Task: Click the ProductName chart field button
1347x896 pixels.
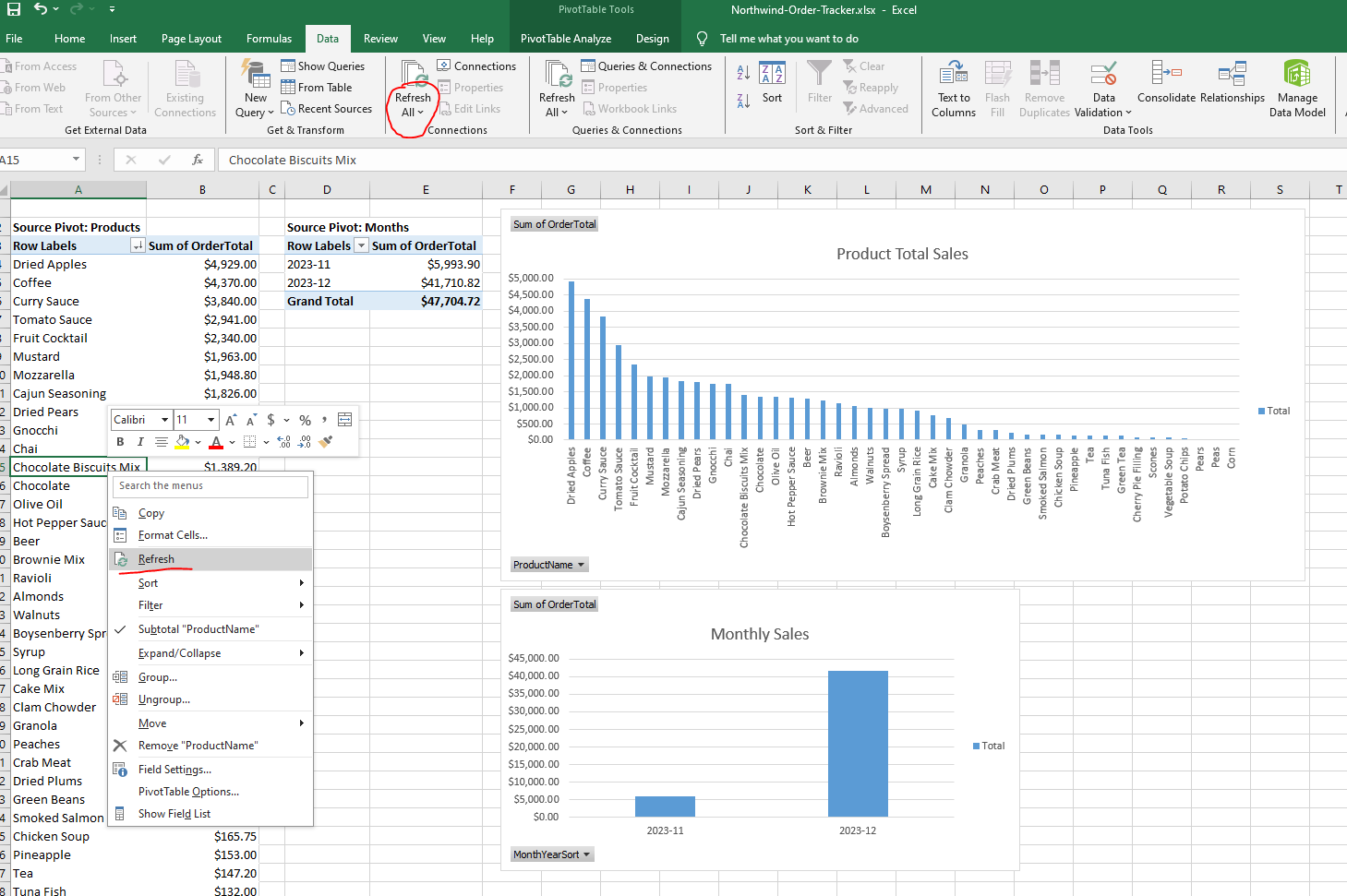Action: coord(549,565)
